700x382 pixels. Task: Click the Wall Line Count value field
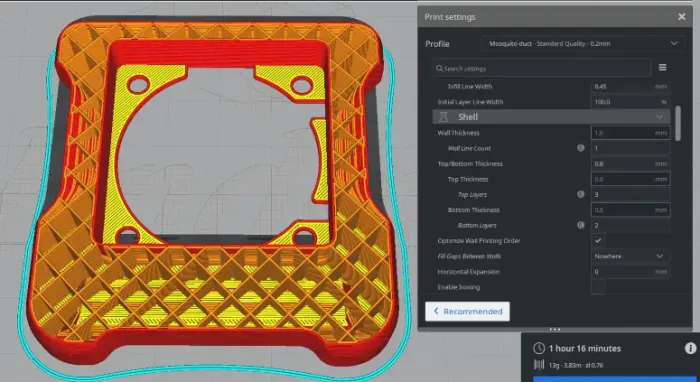[x=630, y=148]
